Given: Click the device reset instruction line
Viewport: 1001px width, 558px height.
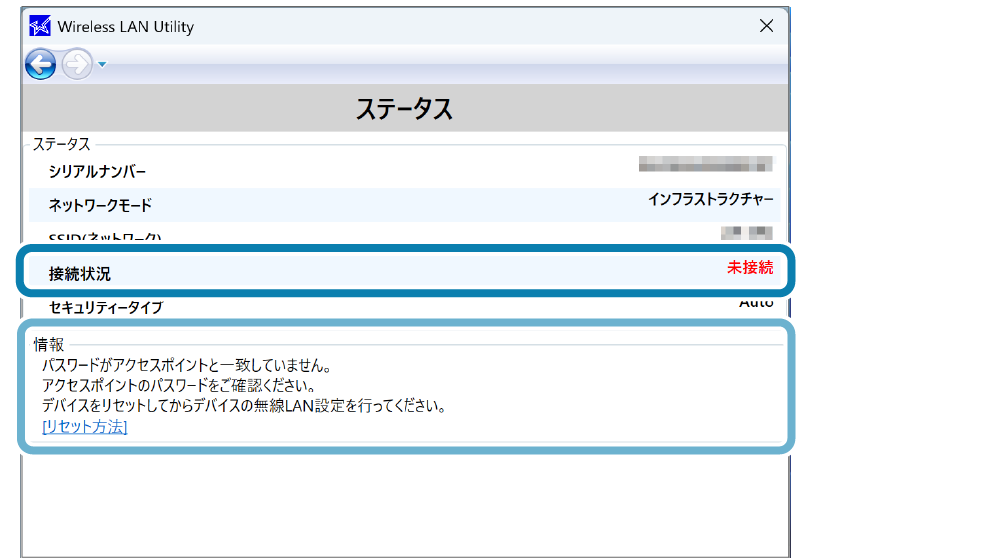Looking at the screenshot, I should point(243,406).
